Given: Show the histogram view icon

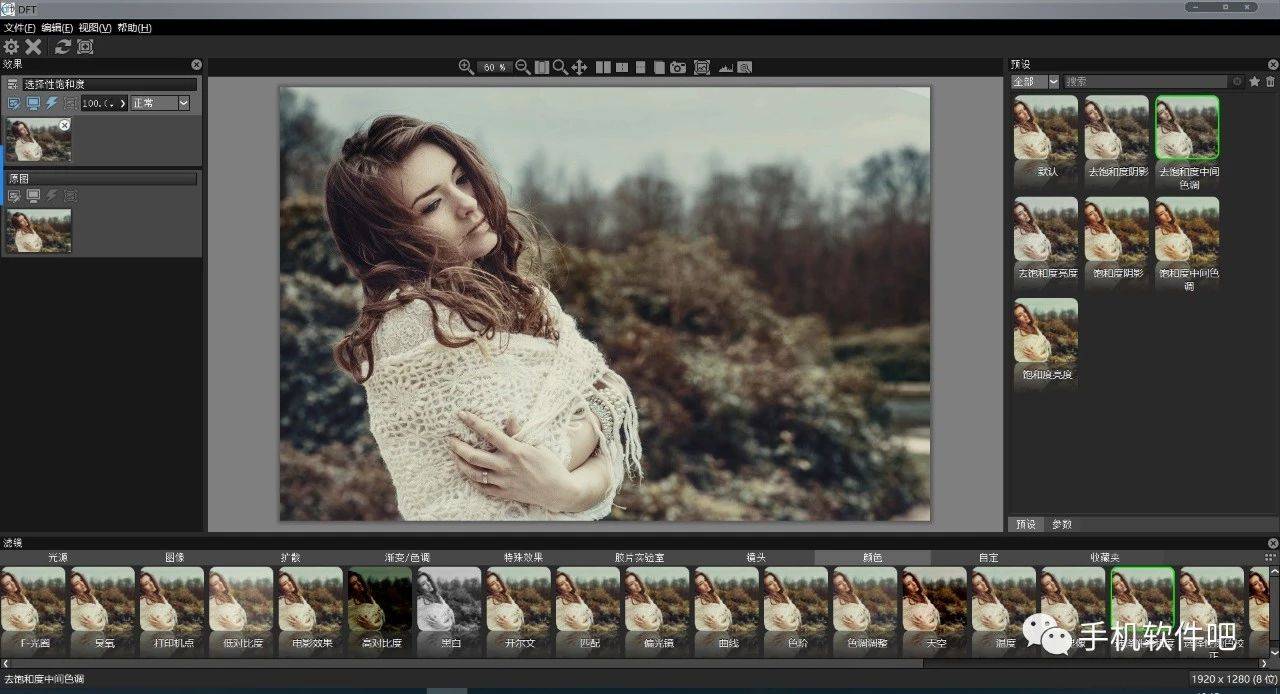Looking at the screenshot, I should (x=725, y=67).
